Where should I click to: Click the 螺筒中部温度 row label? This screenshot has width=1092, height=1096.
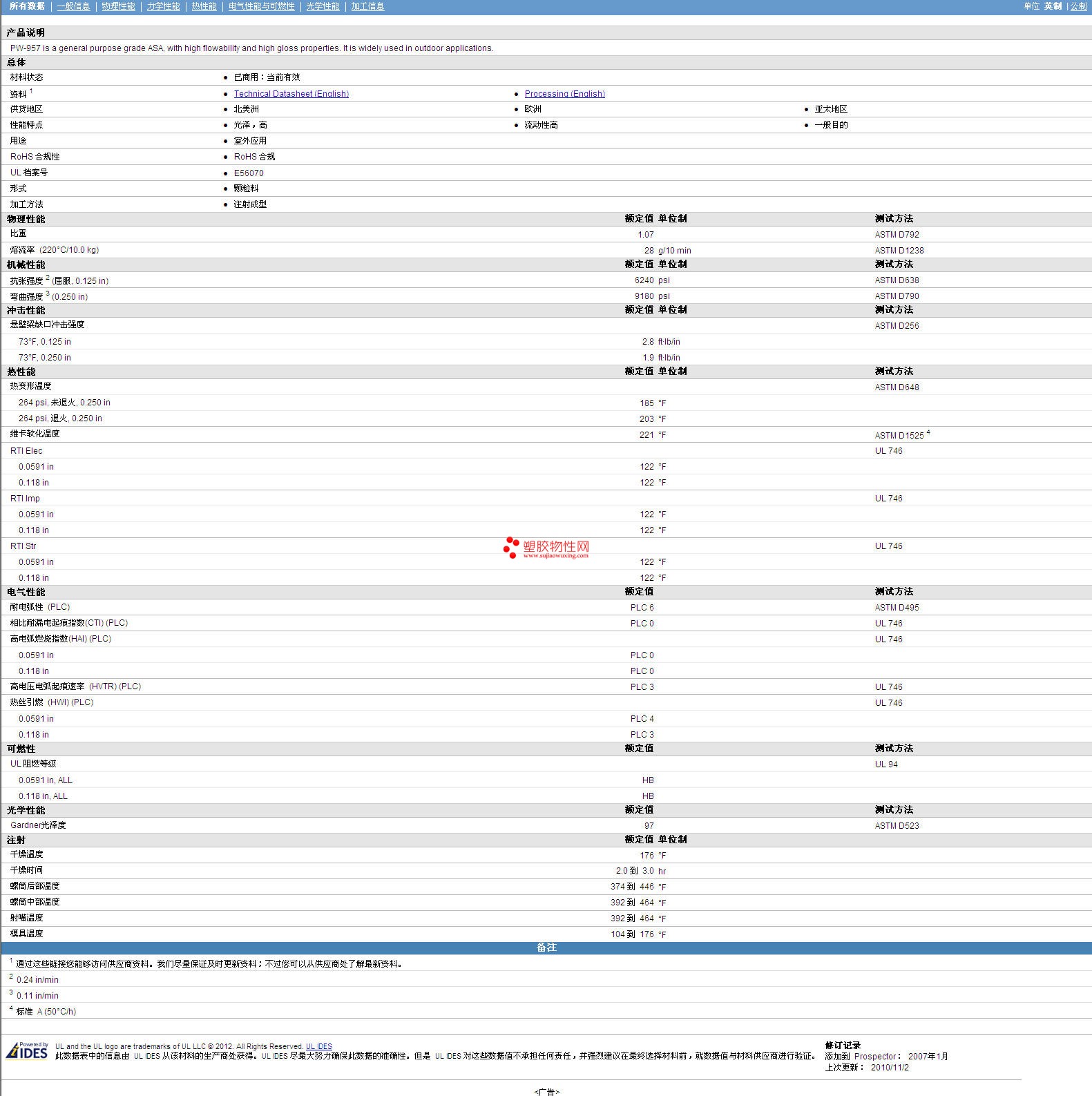tap(35, 902)
